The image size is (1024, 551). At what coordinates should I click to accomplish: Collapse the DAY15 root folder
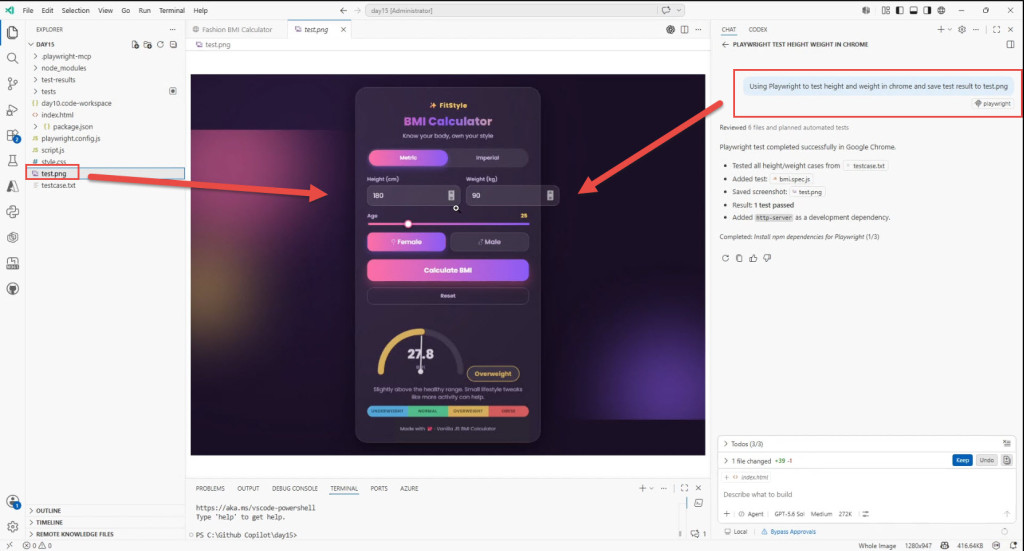click(31, 44)
